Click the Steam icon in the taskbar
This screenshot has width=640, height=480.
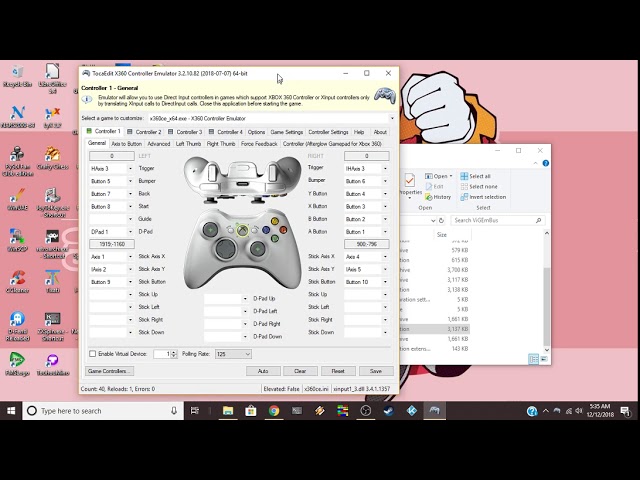tap(389, 410)
